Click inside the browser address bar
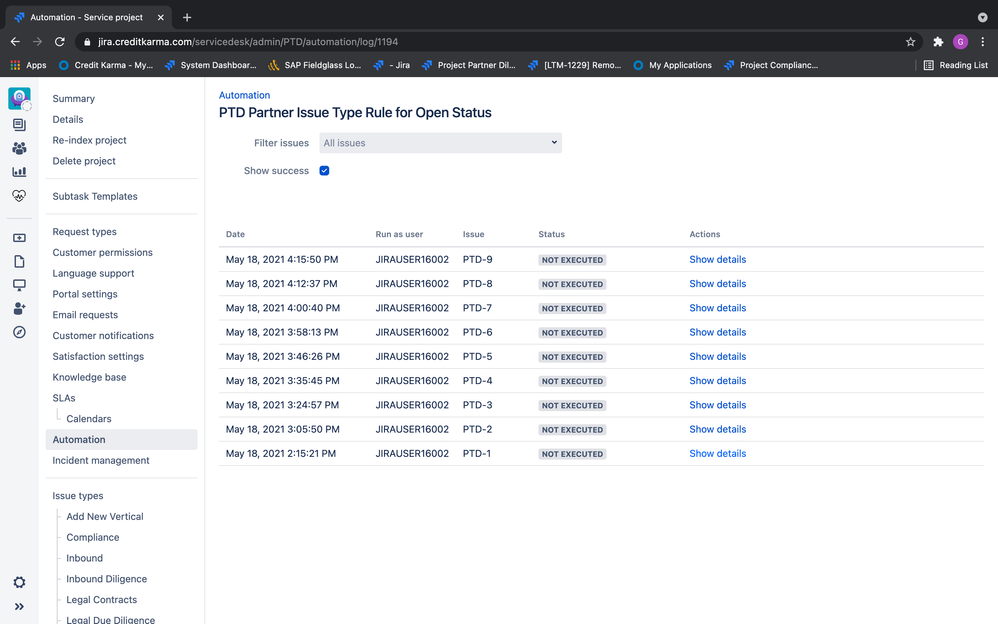The height and width of the screenshot is (624, 998). 400,42
